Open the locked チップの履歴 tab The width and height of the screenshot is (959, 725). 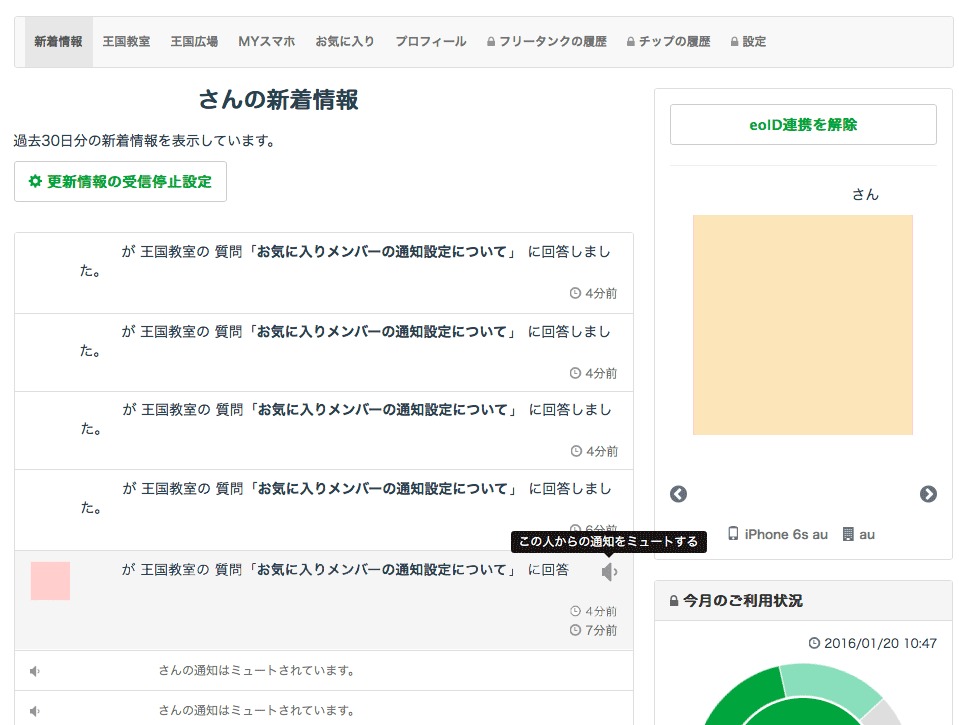668,42
